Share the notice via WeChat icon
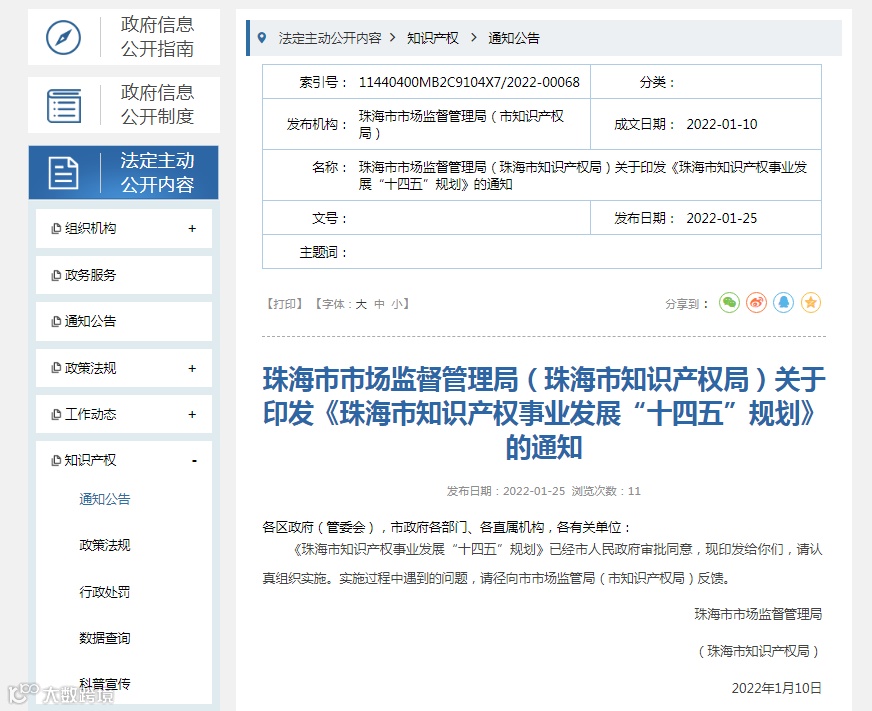The width and height of the screenshot is (872, 711). pos(729,303)
